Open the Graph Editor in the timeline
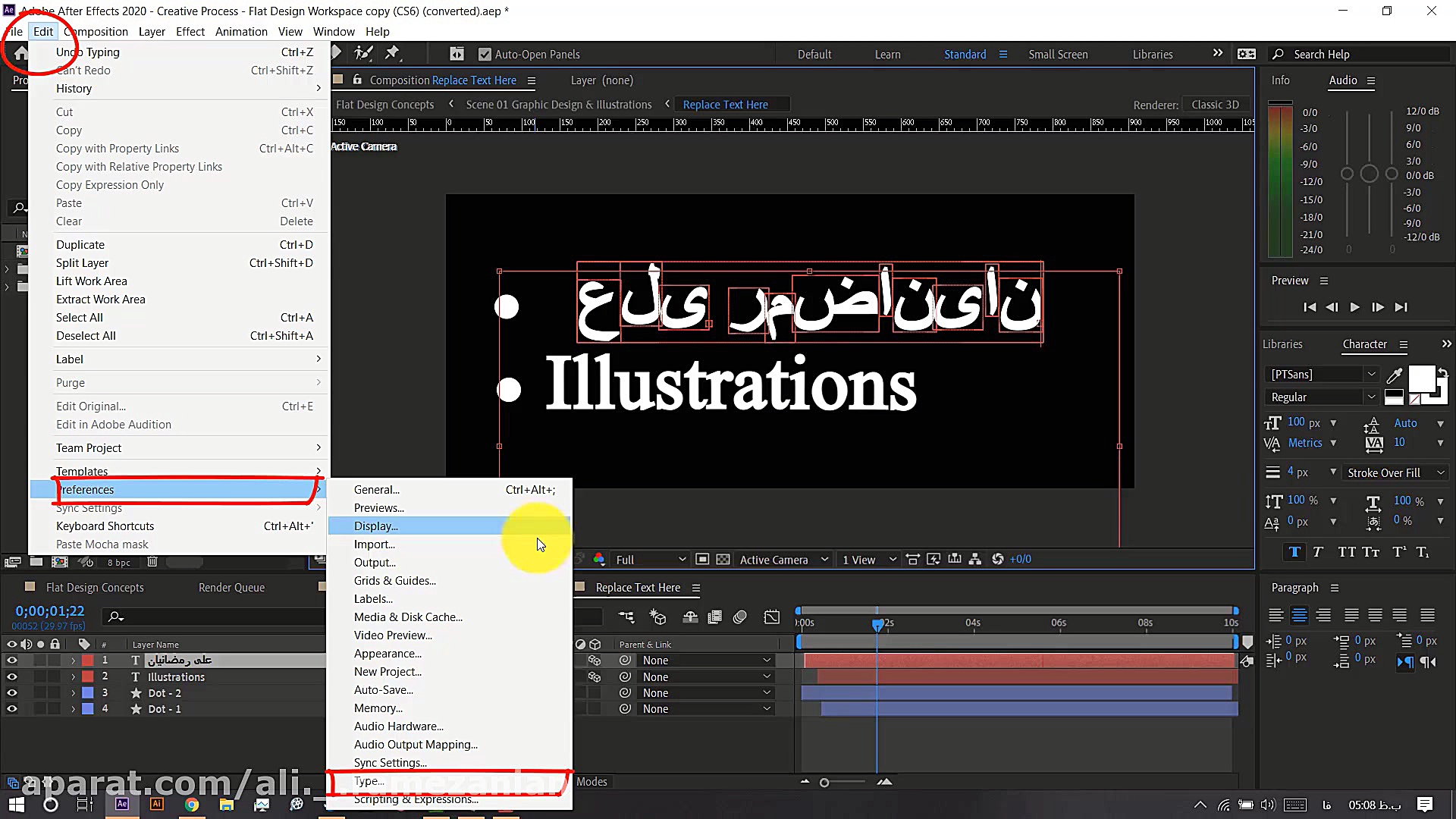Screen dimensions: 1456x819 click(772, 617)
